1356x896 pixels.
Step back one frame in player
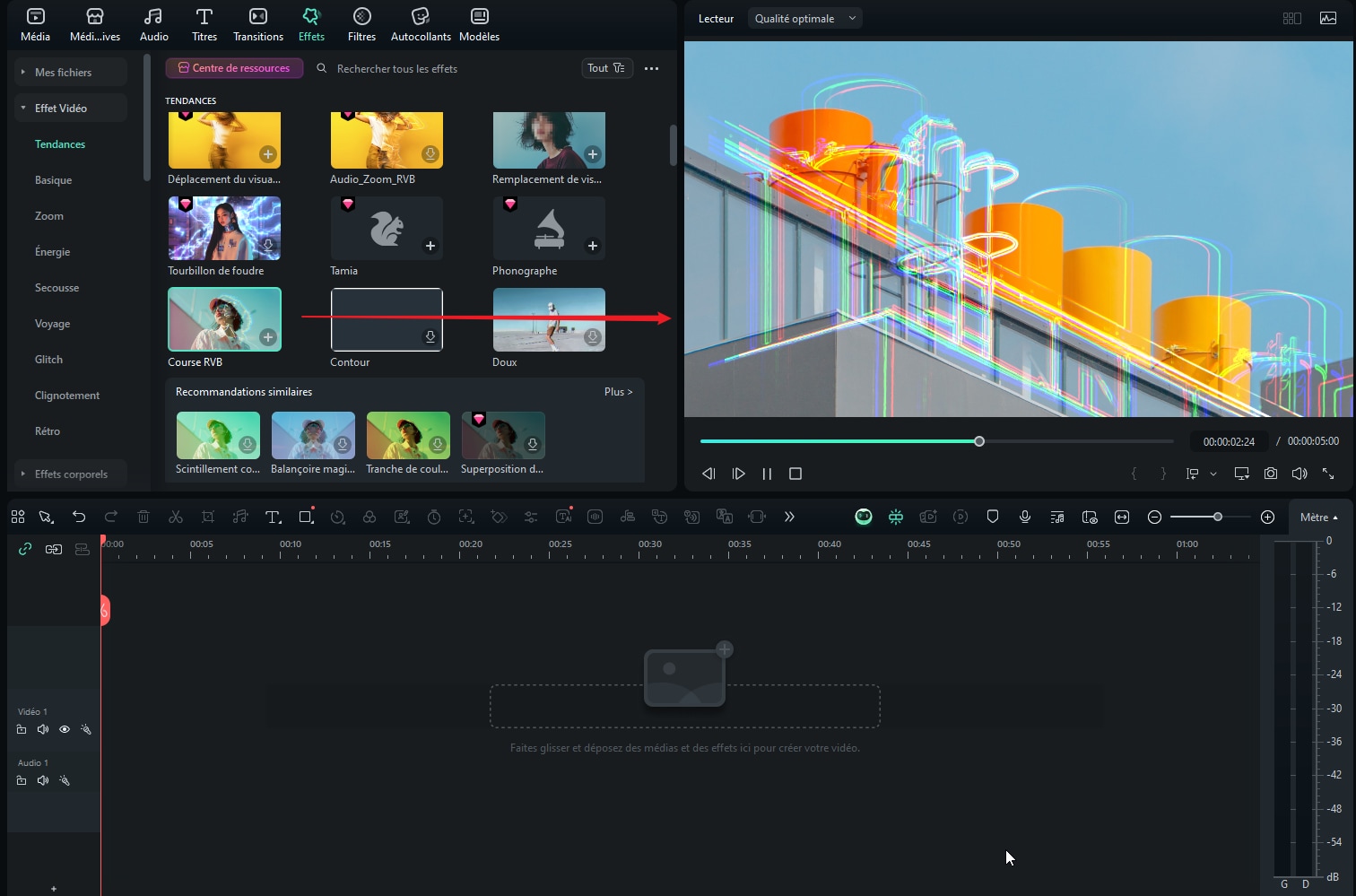pos(708,474)
